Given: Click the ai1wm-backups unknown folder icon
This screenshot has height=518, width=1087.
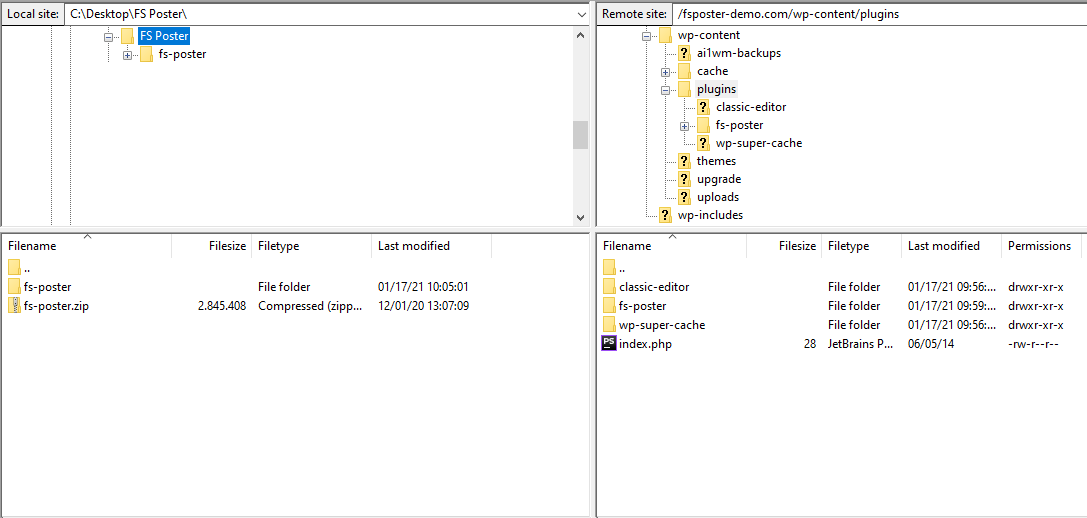Looking at the screenshot, I should pos(684,53).
